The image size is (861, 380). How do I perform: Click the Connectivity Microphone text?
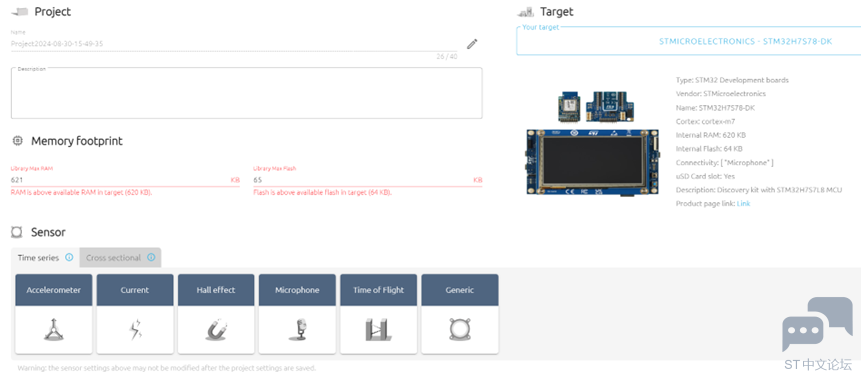[725, 163]
